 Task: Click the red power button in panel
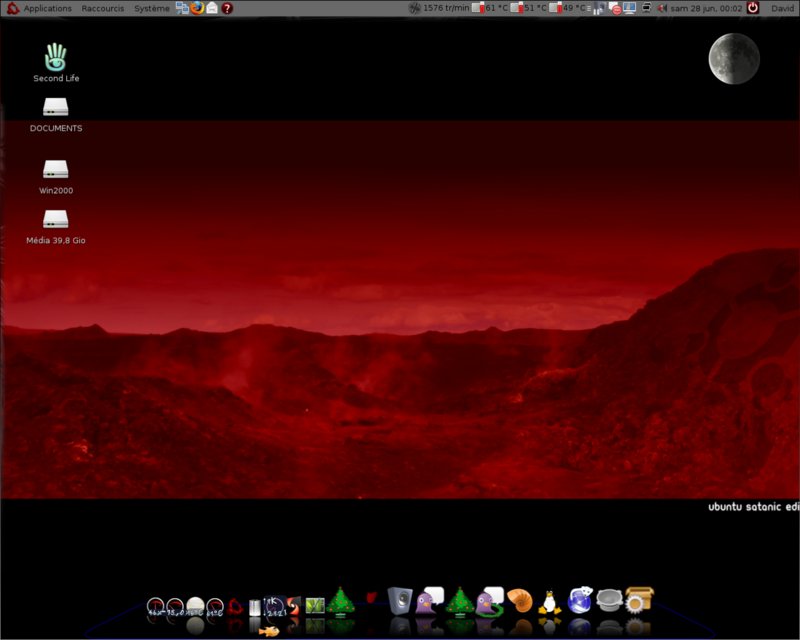pyautogui.click(x=752, y=8)
